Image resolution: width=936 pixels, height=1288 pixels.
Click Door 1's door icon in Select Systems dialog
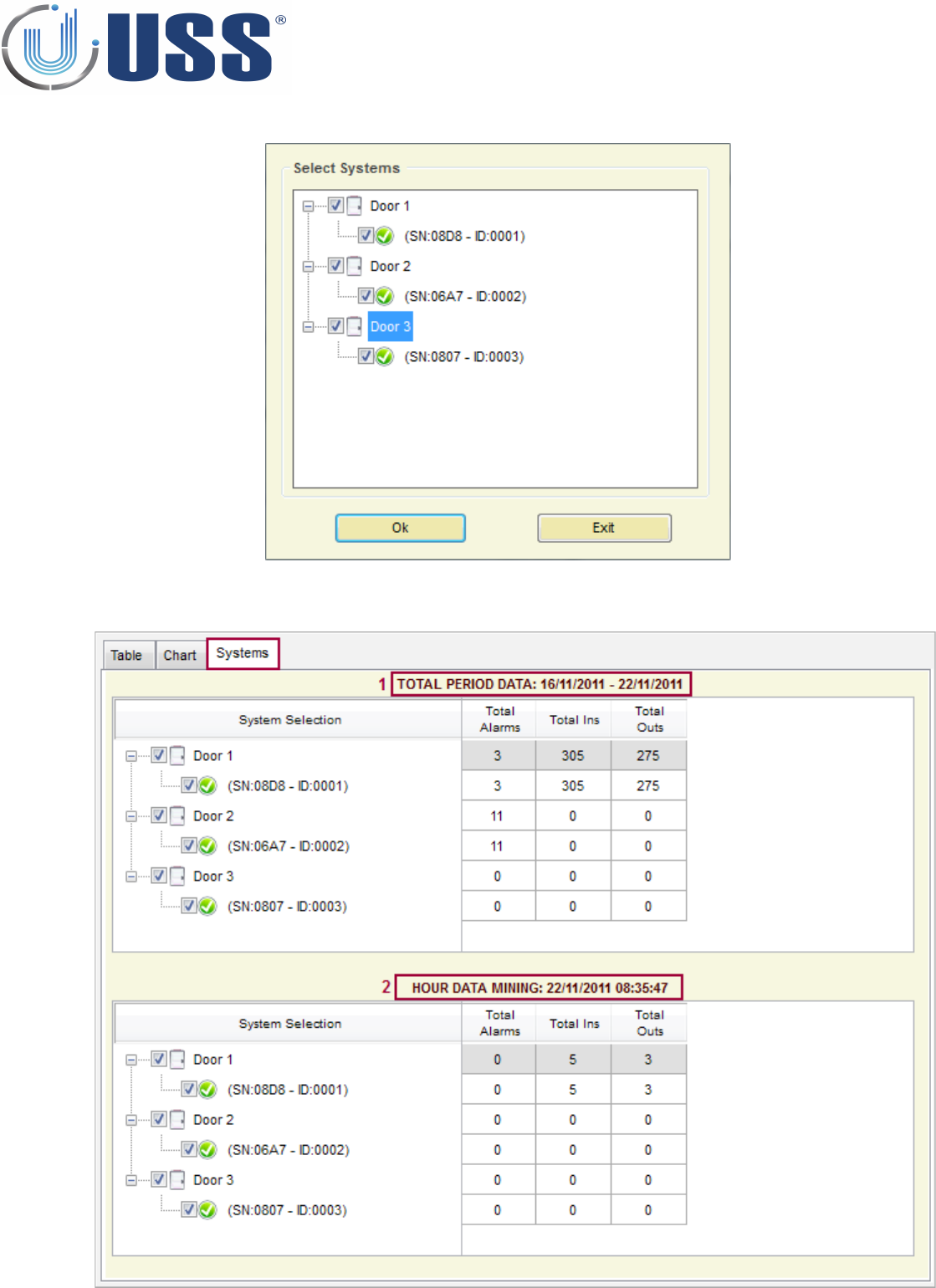coord(355,206)
